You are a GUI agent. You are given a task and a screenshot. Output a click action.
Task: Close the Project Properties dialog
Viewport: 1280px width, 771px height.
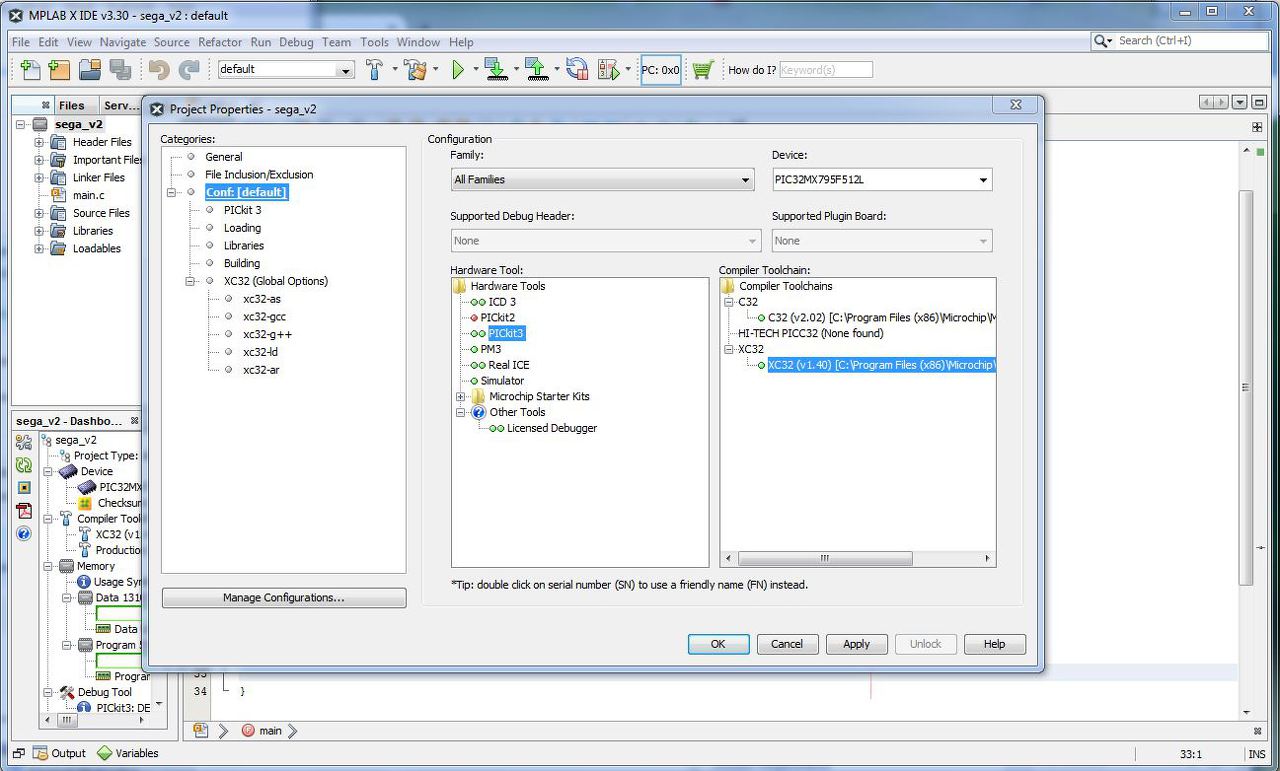tap(1015, 105)
